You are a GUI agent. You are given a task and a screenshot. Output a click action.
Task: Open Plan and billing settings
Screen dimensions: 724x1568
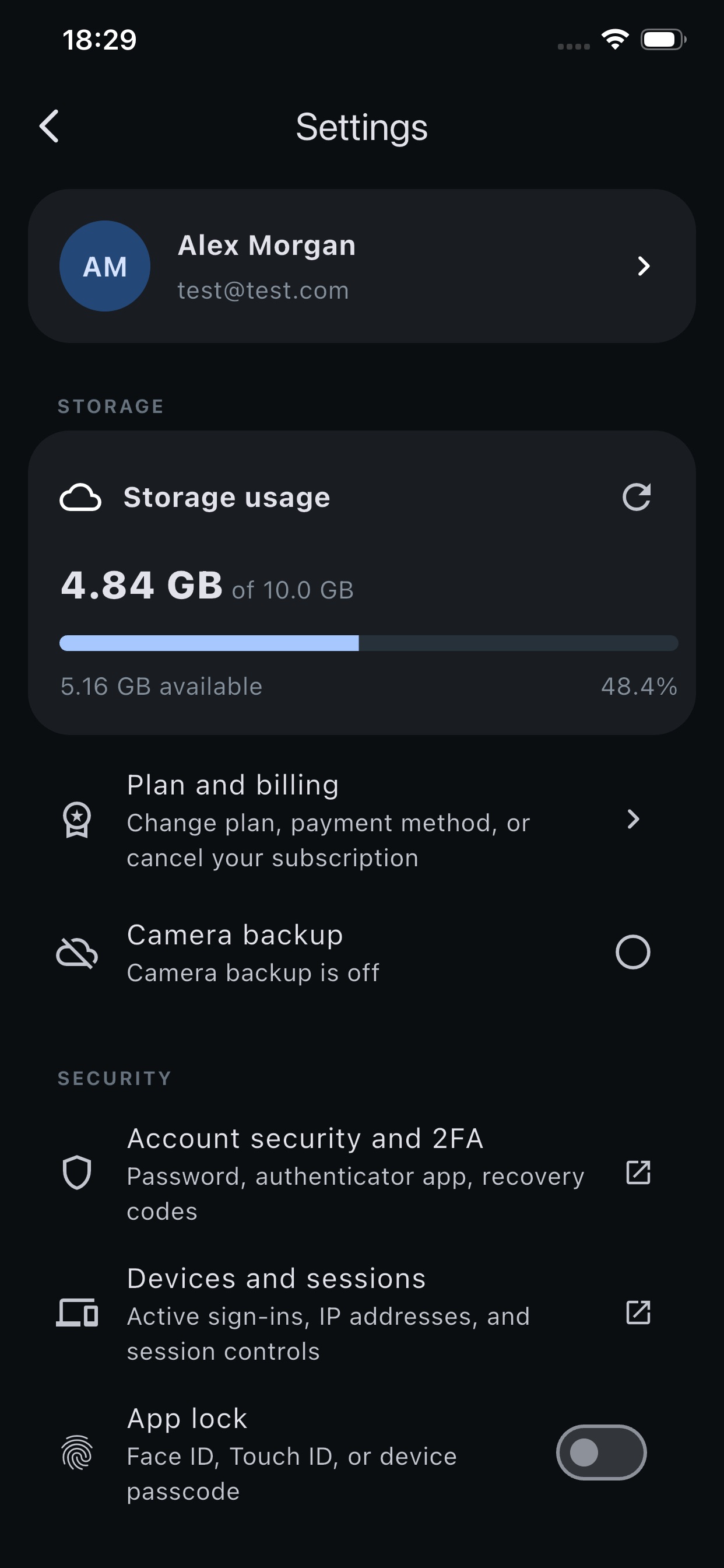tap(362, 820)
